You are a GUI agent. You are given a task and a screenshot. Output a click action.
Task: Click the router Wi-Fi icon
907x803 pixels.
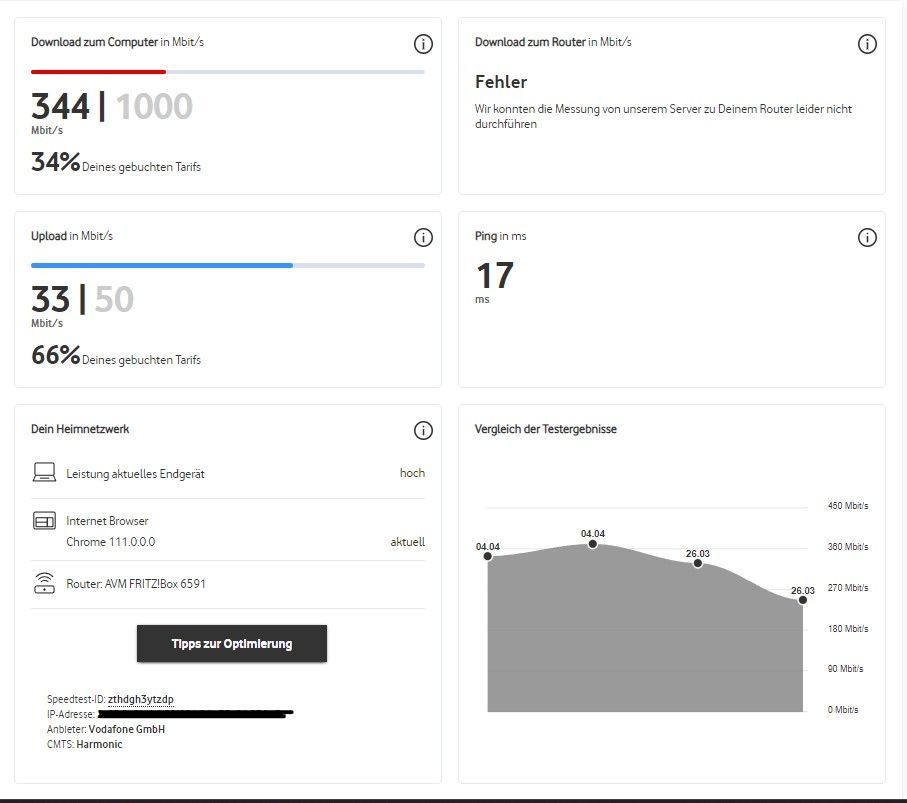click(44, 583)
